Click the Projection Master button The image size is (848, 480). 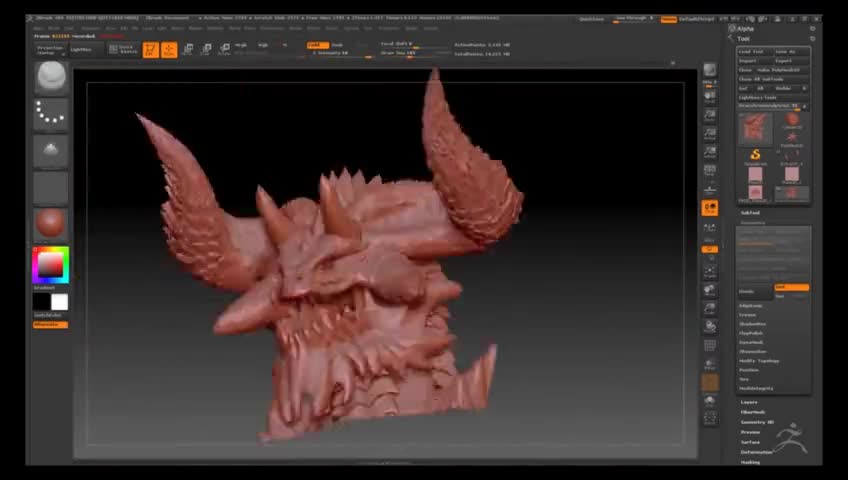[x=50, y=50]
